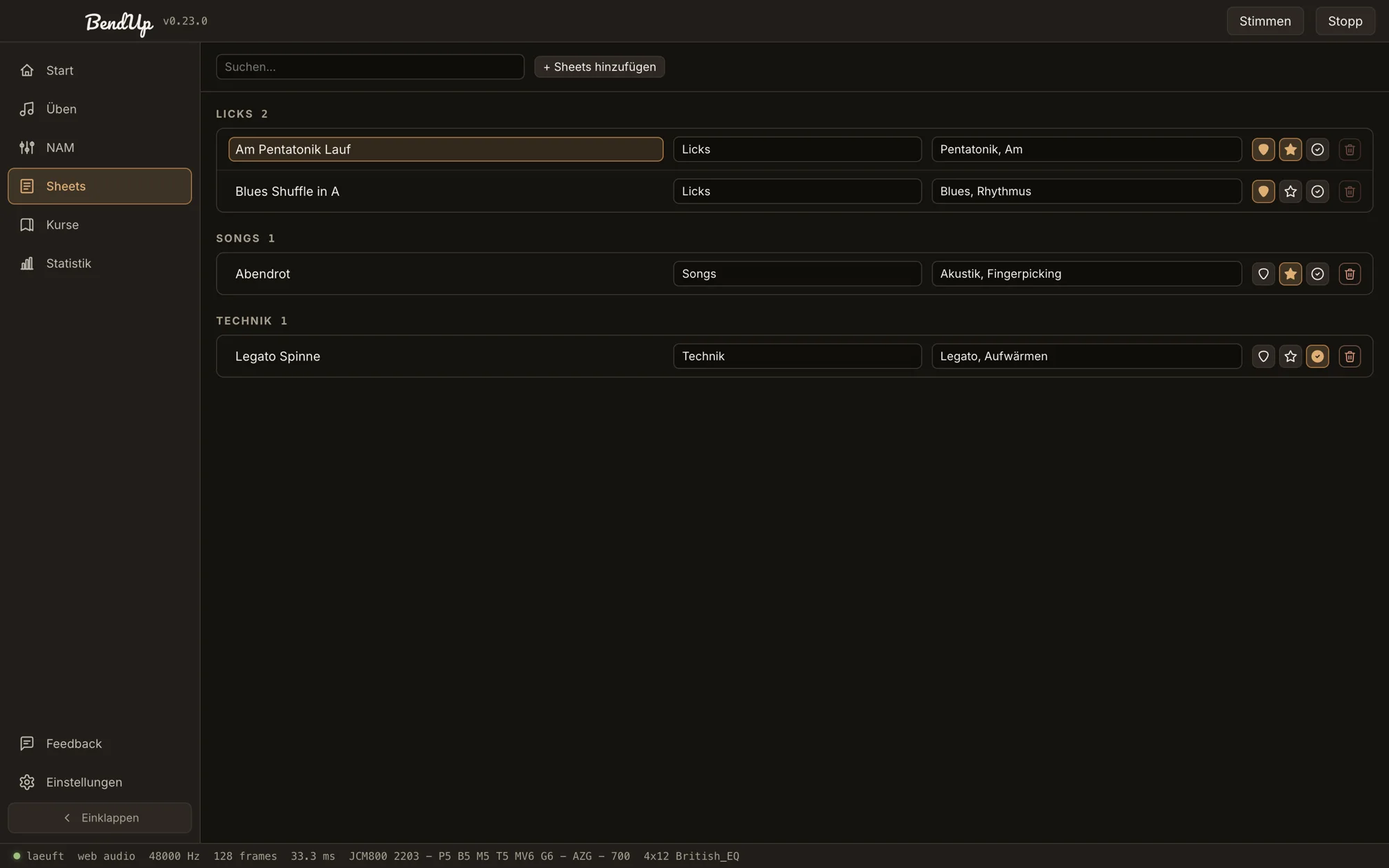This screenshot has height=868, width=1389.
Task: Open the Feedback page
Action: (x=99, y=744)
